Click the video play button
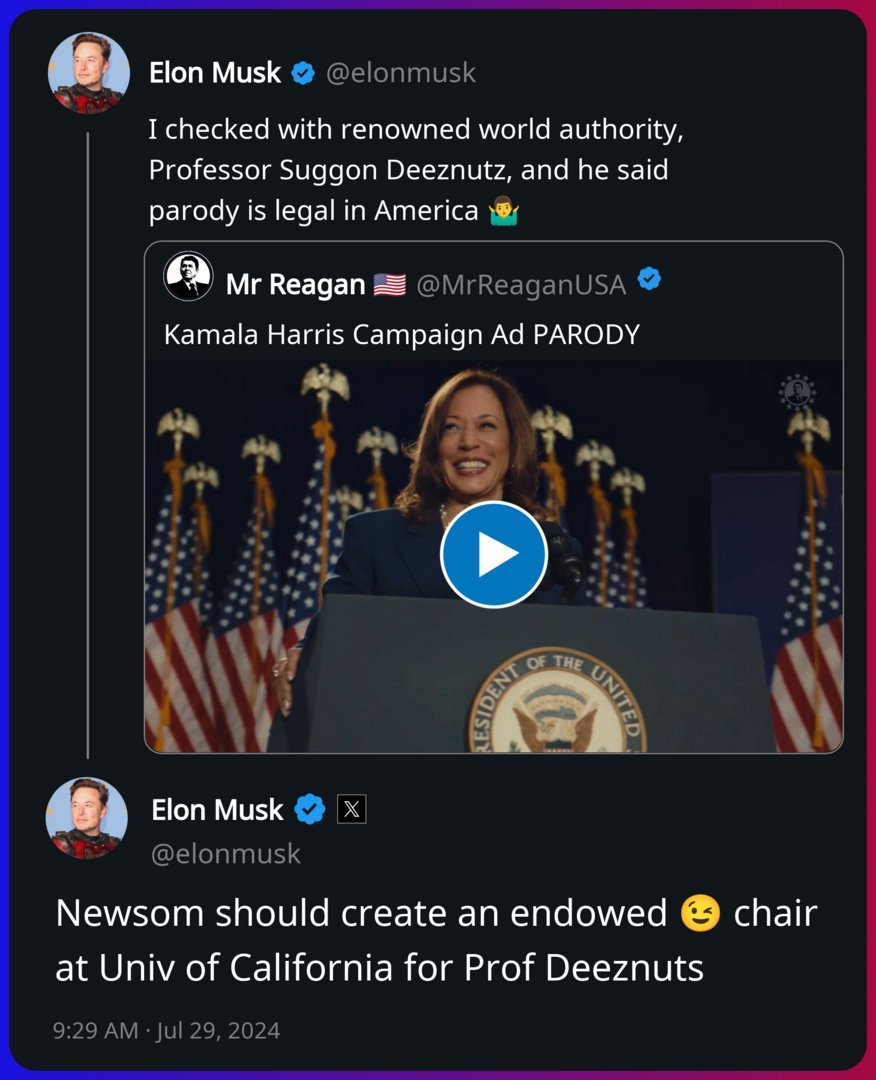This screenshot has height=1080, width=876. pyautogui.click(x=494, y=555)
